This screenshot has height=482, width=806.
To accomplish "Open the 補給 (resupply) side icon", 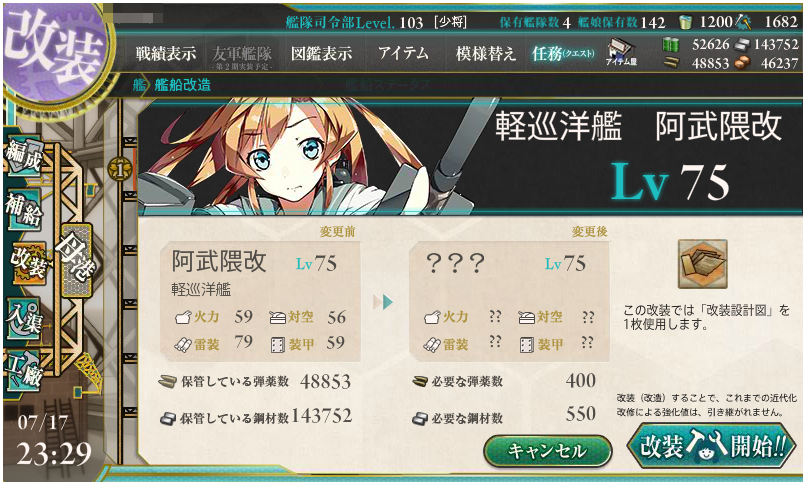I will point(24,209).
